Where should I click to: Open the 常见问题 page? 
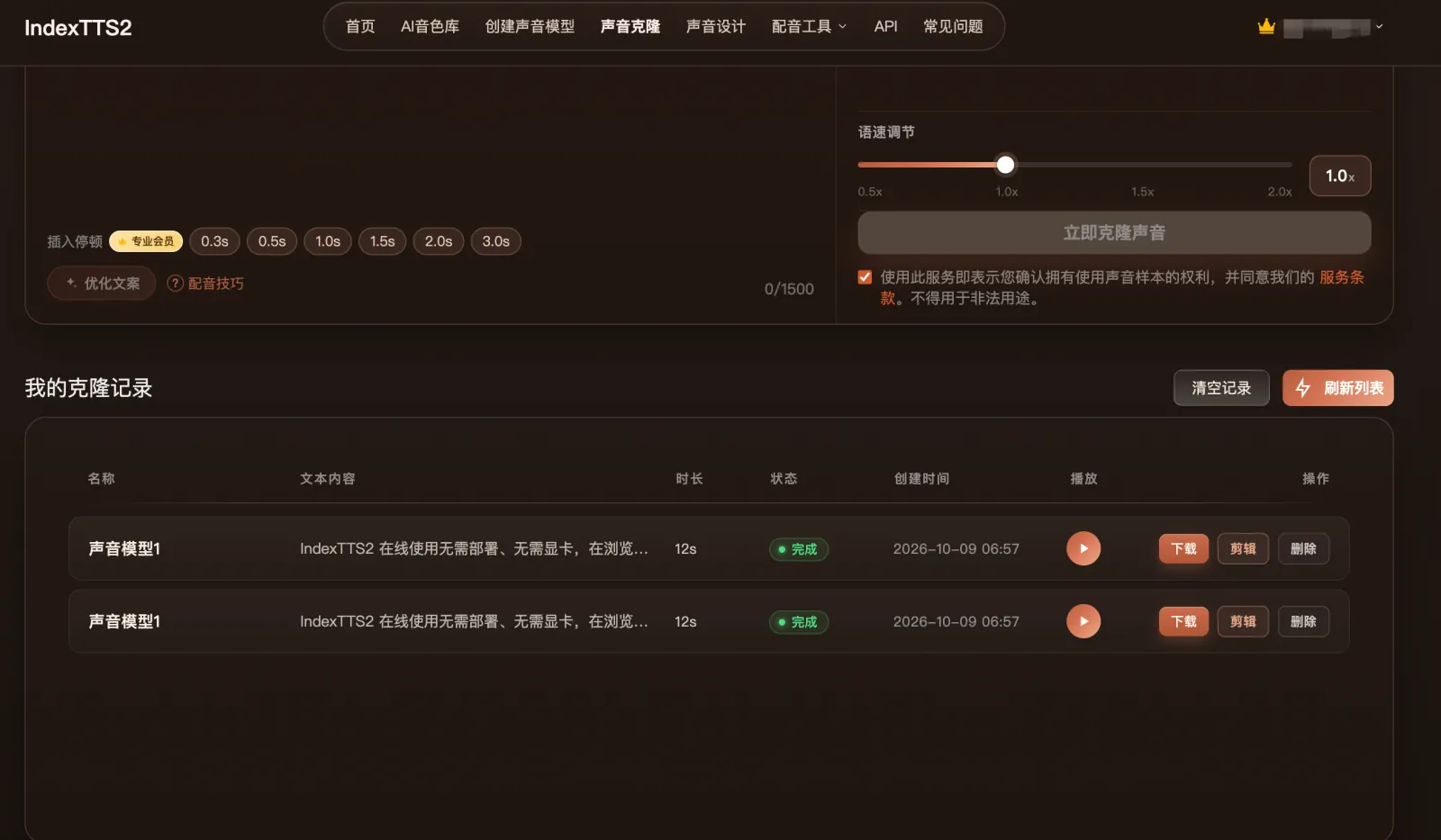[x=953, y=26]
